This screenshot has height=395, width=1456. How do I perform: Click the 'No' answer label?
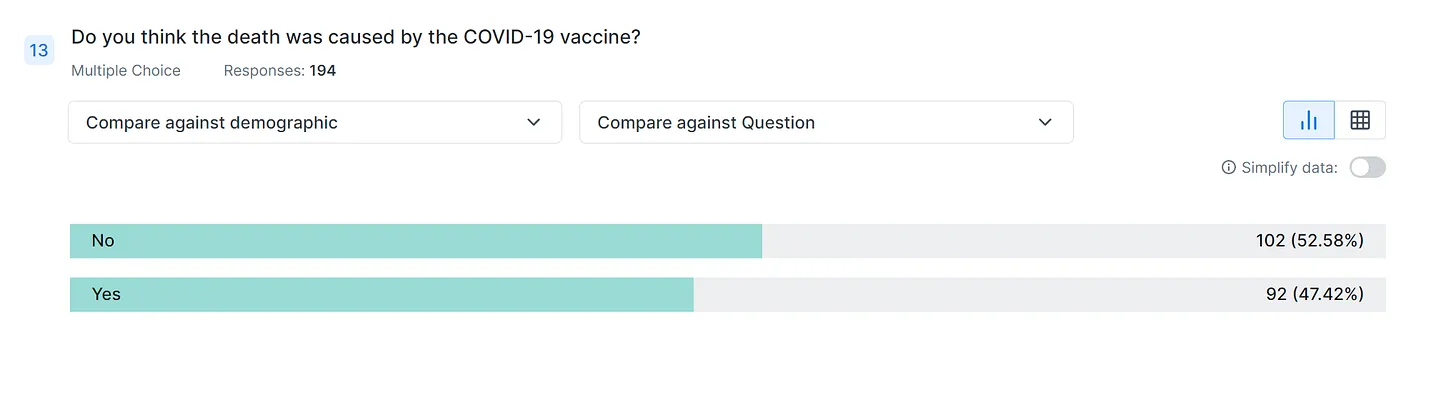click(103, 241)
